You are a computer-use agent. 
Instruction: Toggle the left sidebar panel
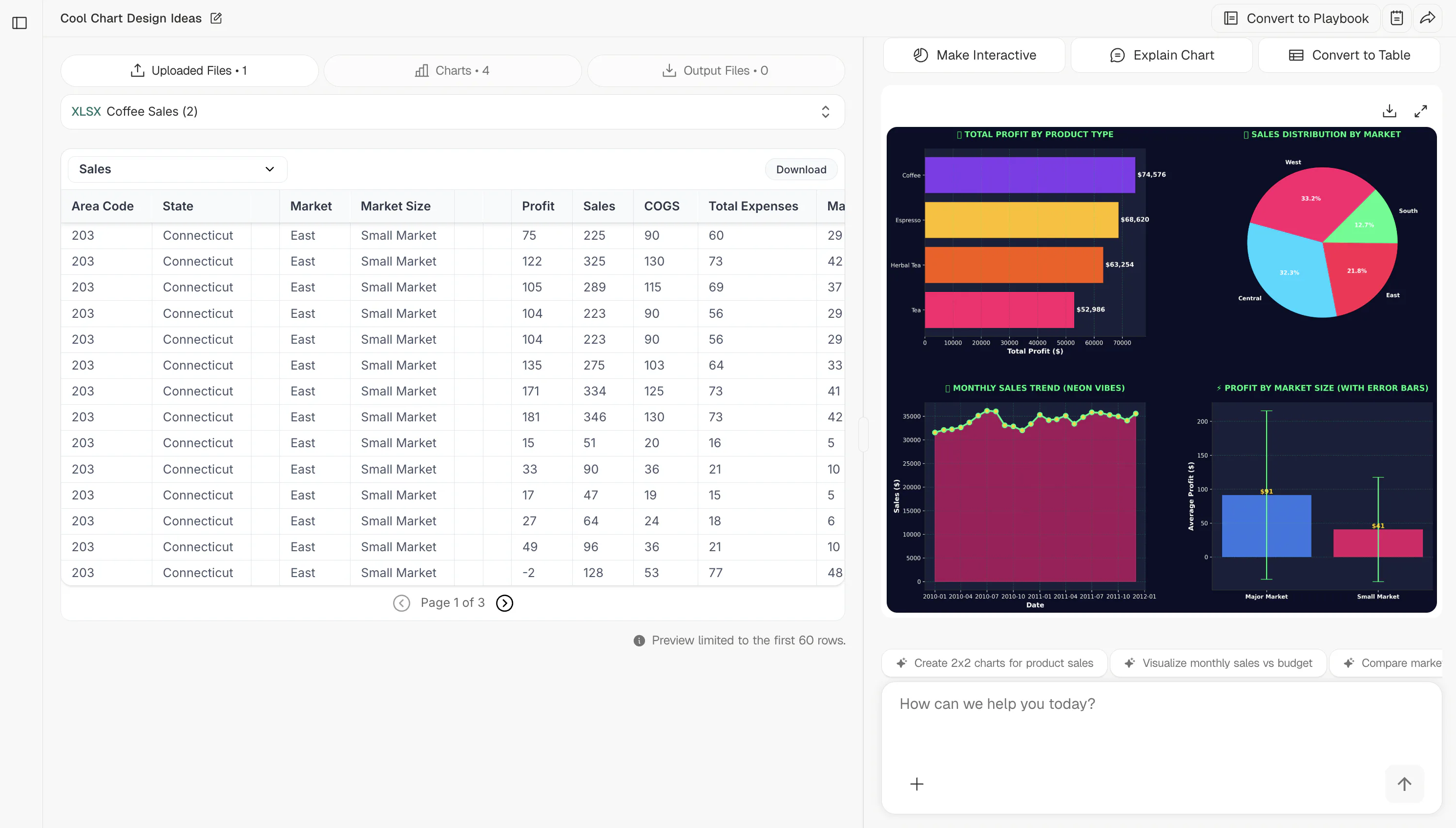click(21, 23)
